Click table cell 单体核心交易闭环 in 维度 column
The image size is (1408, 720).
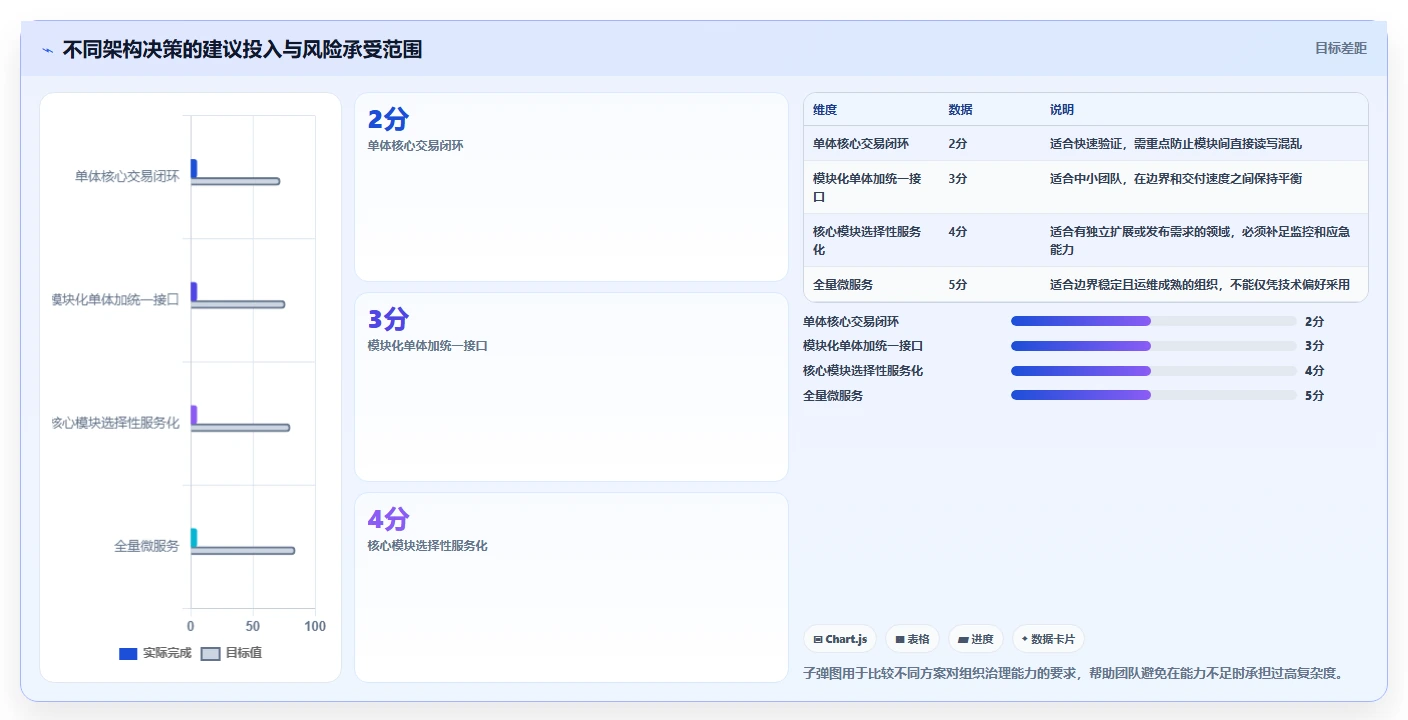click(861, 144)
